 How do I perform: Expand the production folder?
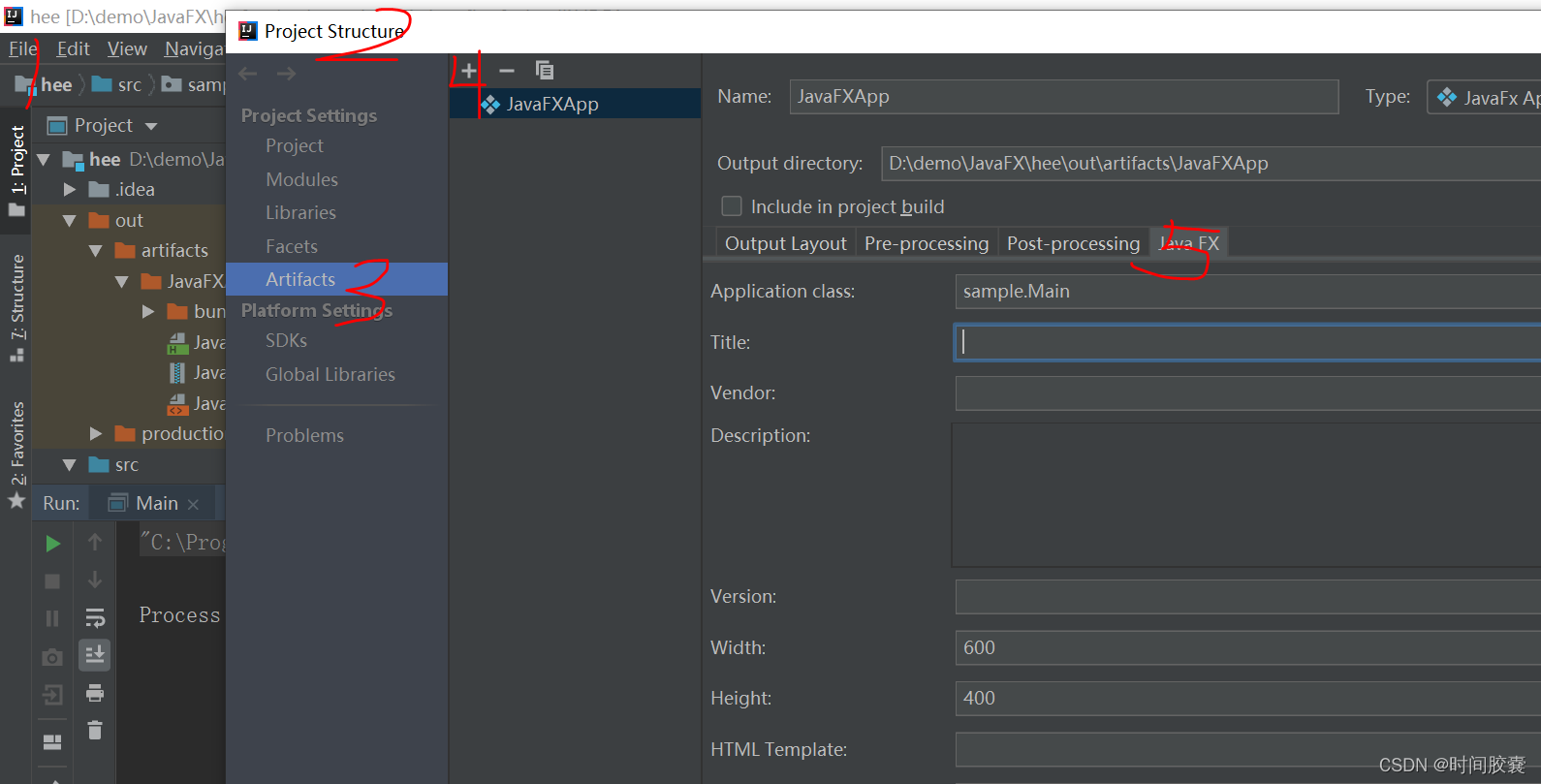(x=96, y=434)
